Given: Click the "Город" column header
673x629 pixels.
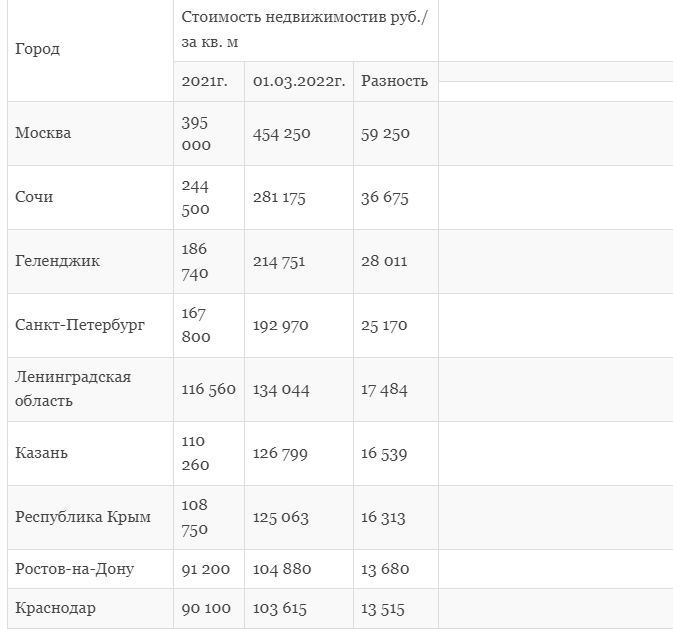Looking at the screenshot, I should pyautogui.click(x=38, y=49).
